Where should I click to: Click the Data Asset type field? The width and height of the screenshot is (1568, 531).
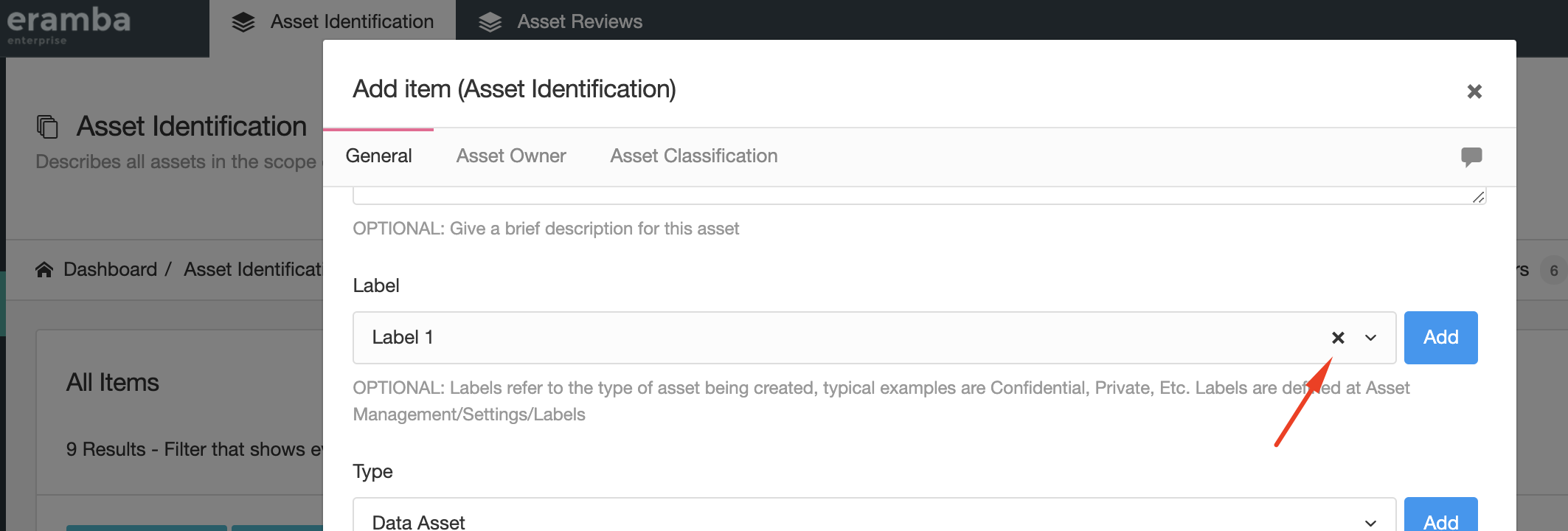pos(874,515)
